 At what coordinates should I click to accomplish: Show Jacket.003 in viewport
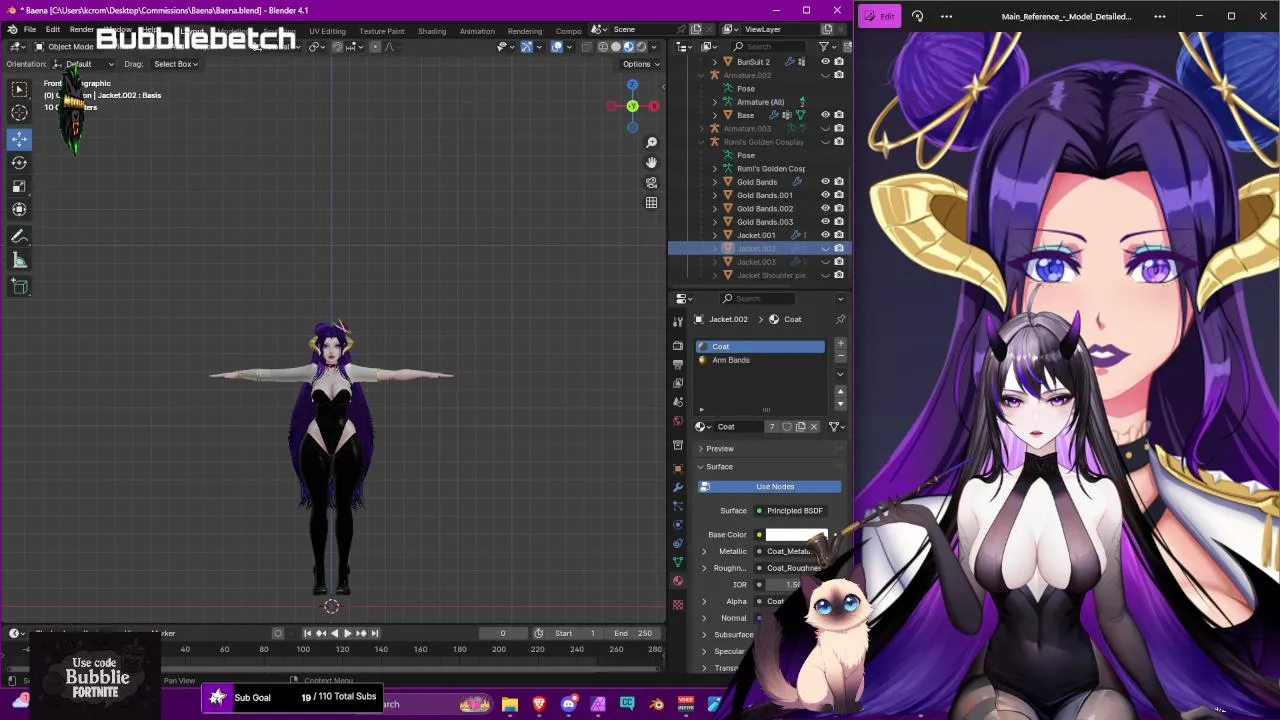[825, 262]
